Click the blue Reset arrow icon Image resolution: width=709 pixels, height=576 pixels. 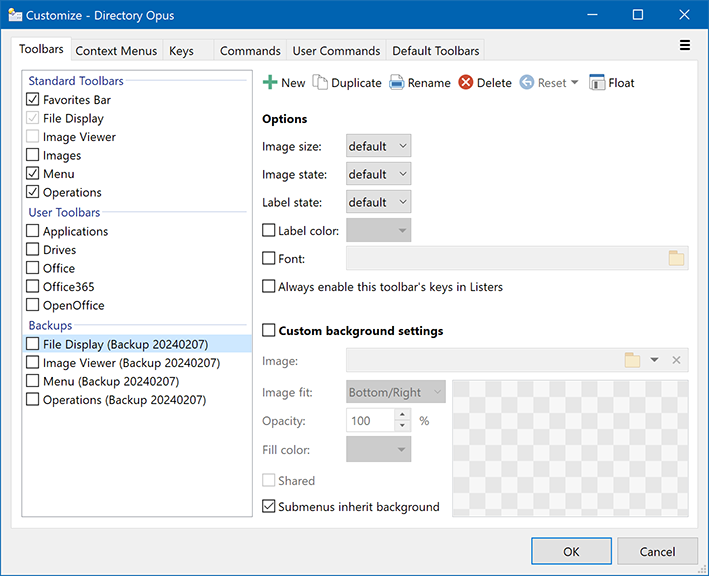pos(527,83)
